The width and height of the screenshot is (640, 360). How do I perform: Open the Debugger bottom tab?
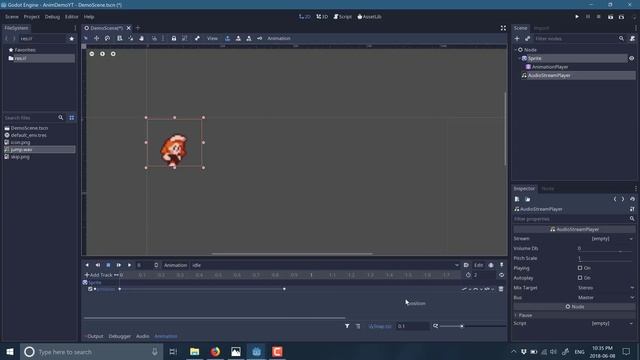point(120,336)
